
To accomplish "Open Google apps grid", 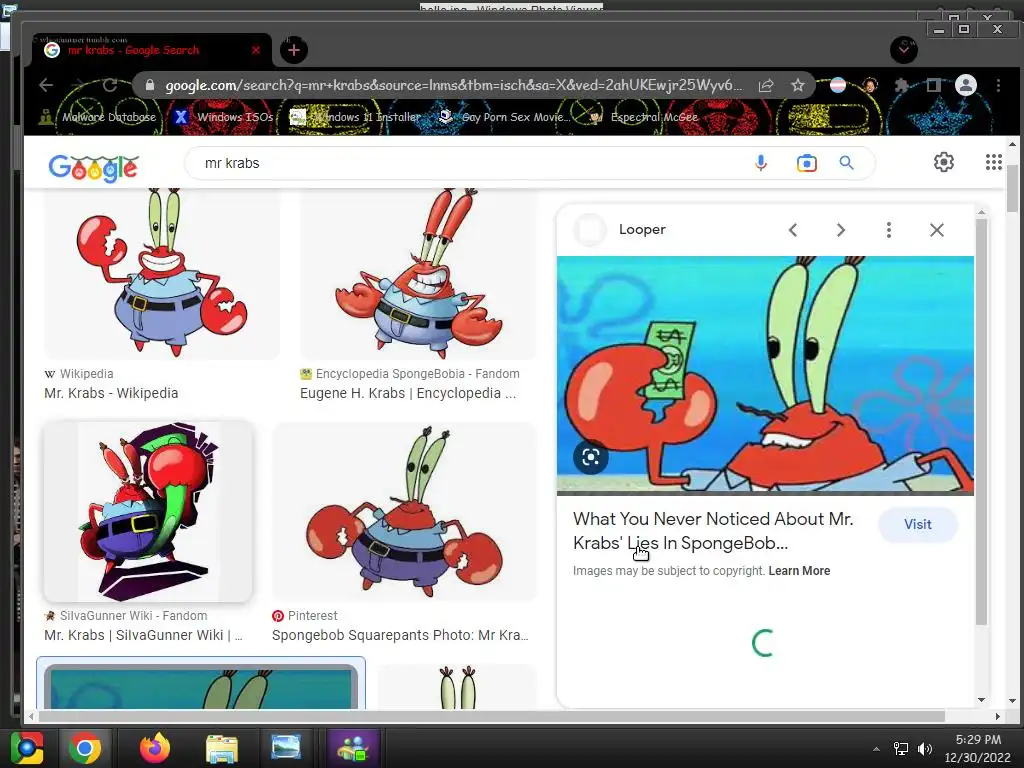I will 993,162.
